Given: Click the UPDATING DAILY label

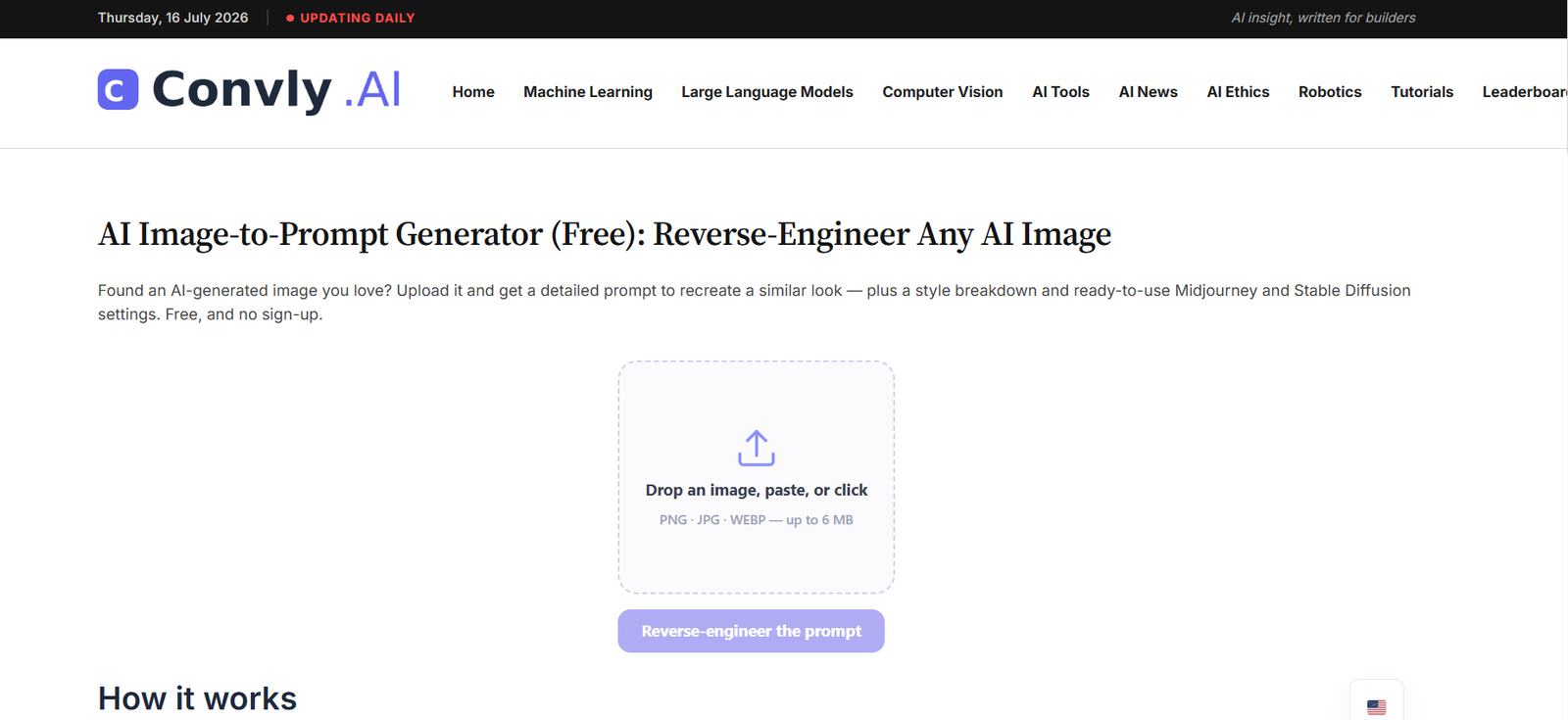Looking at the screenshot, I should 358,18.
